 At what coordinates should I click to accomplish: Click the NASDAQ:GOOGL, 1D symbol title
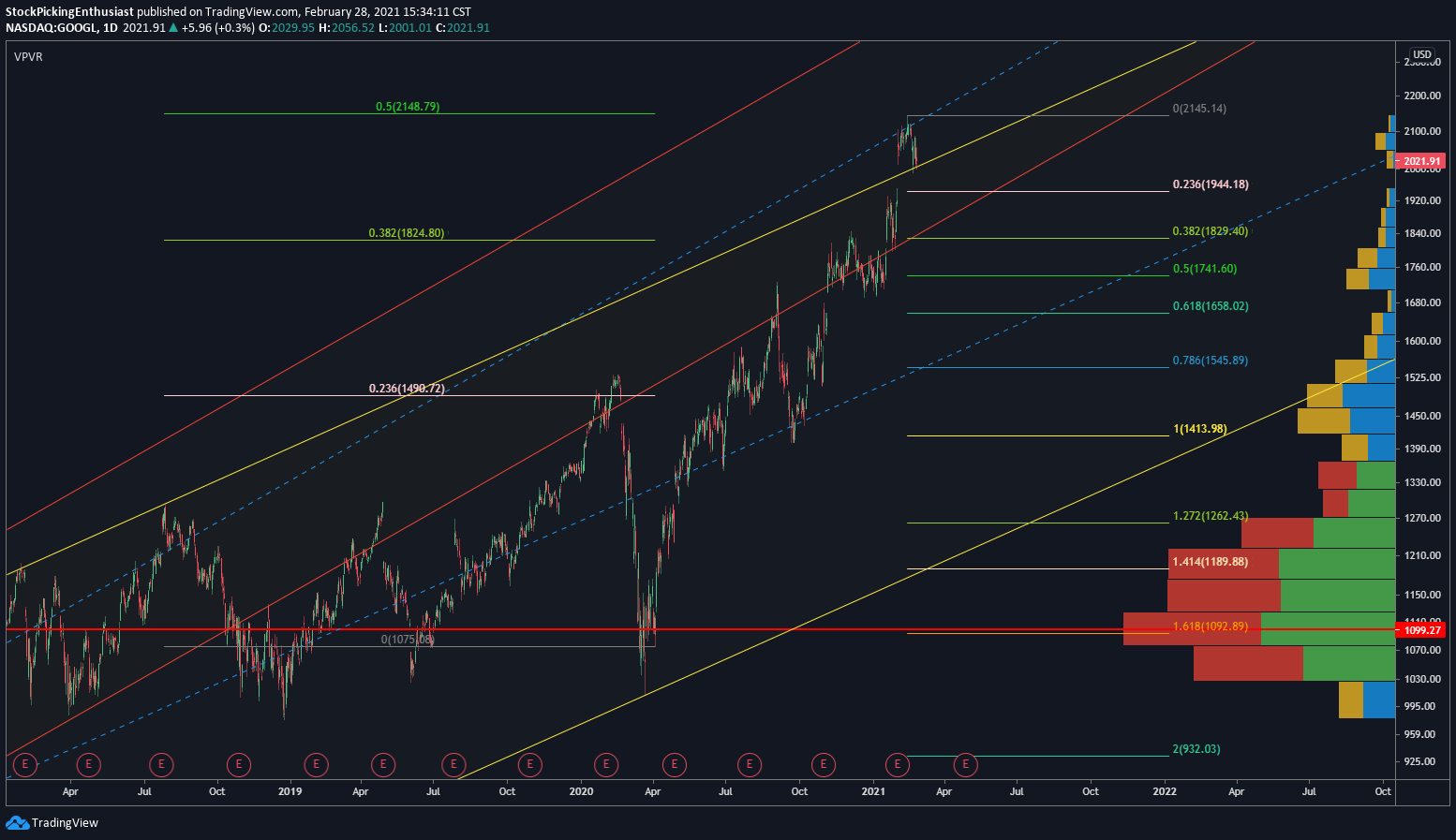click(x=62, y=28)
